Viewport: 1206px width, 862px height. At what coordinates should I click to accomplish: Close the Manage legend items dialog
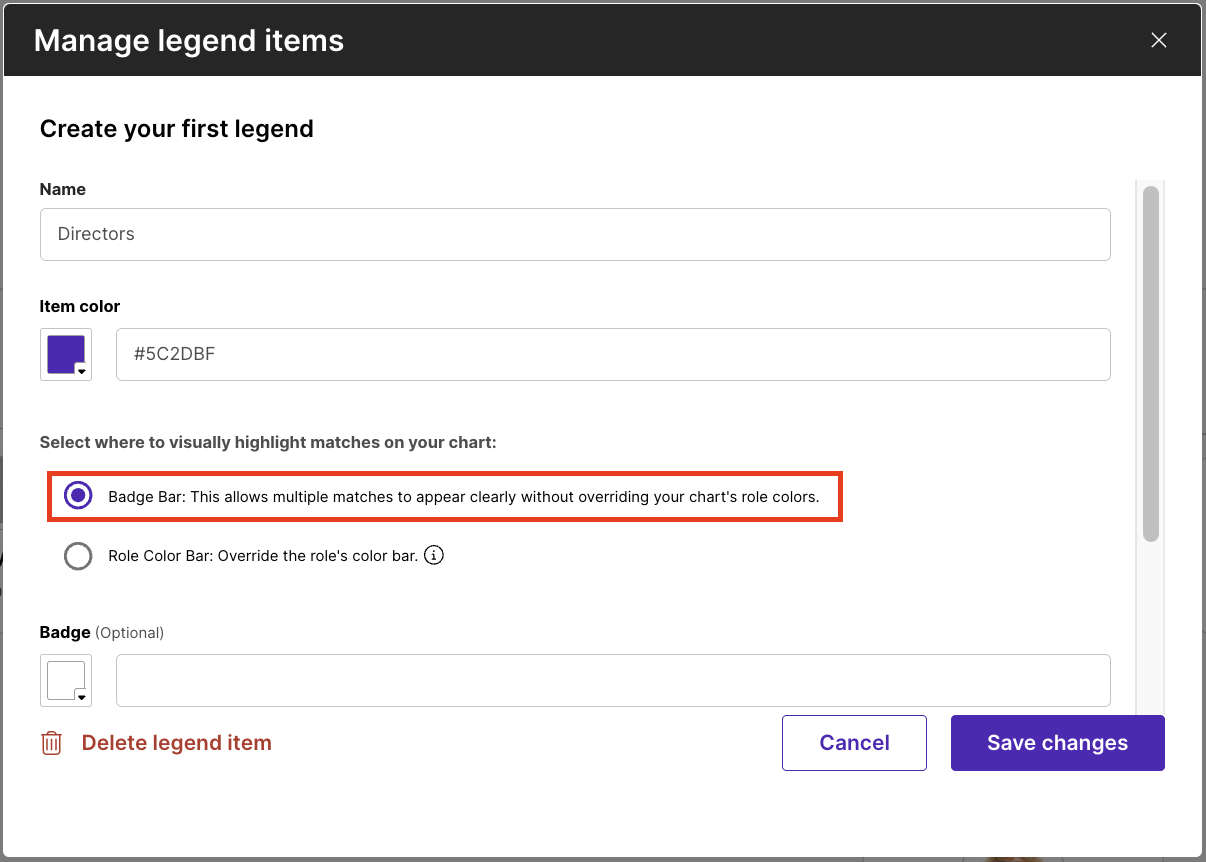pos(1159,40)
